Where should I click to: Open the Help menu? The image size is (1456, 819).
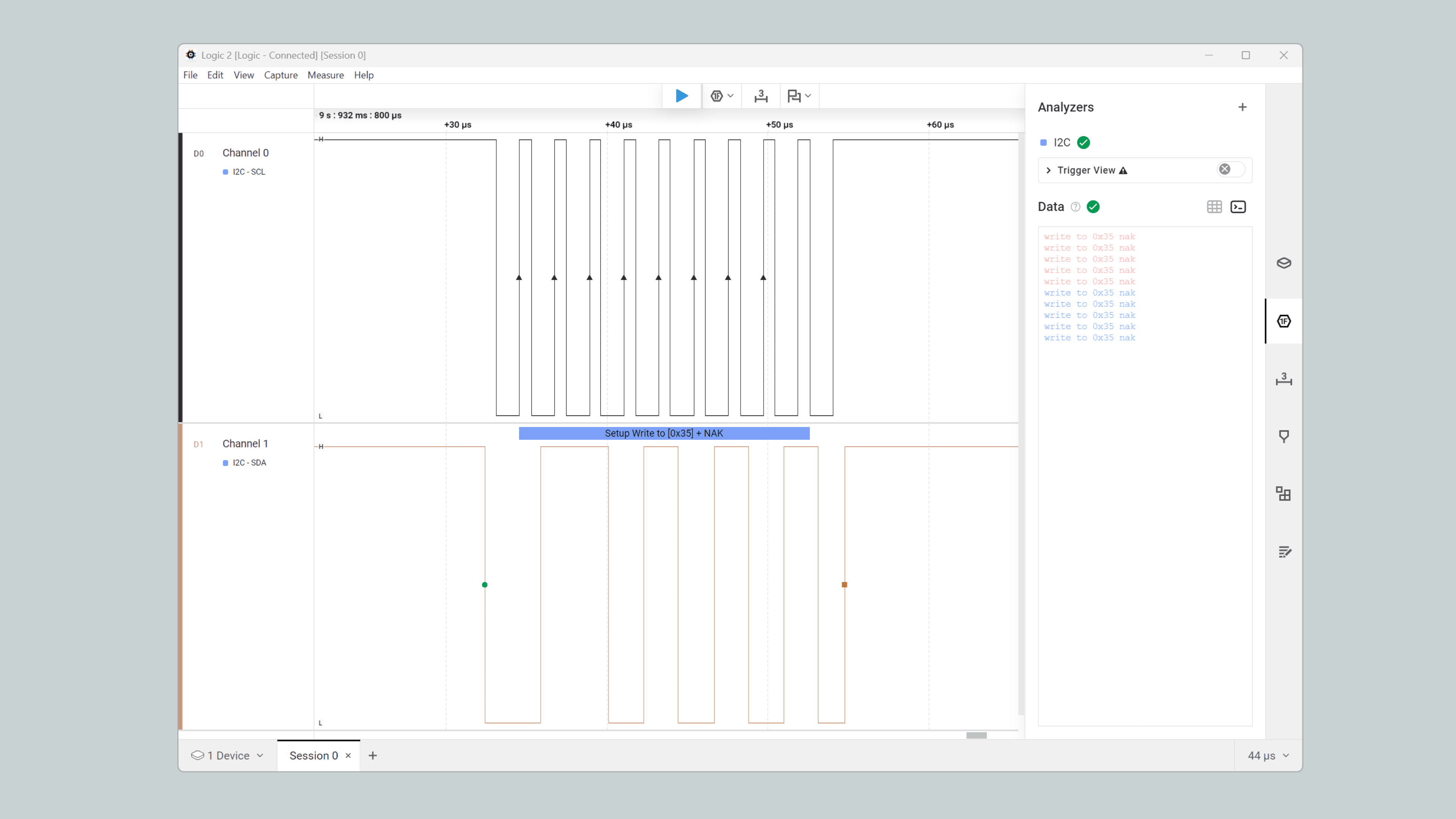(364, 75)
